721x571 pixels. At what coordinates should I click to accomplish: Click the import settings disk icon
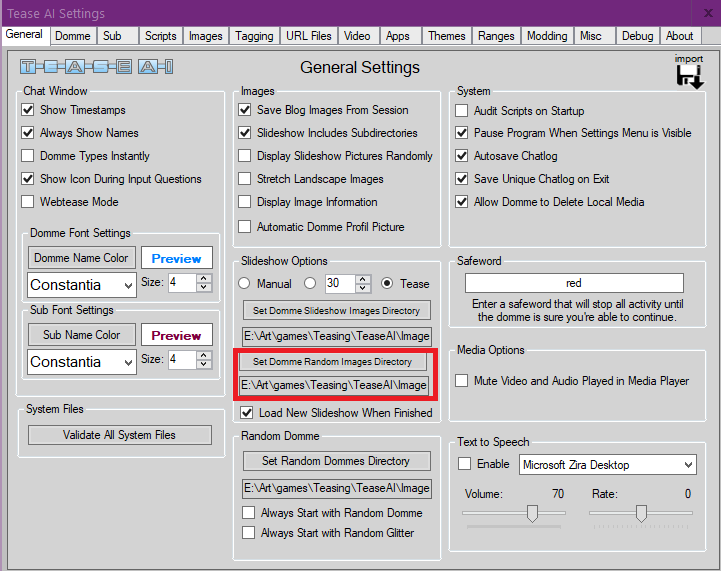coord(689,76)
